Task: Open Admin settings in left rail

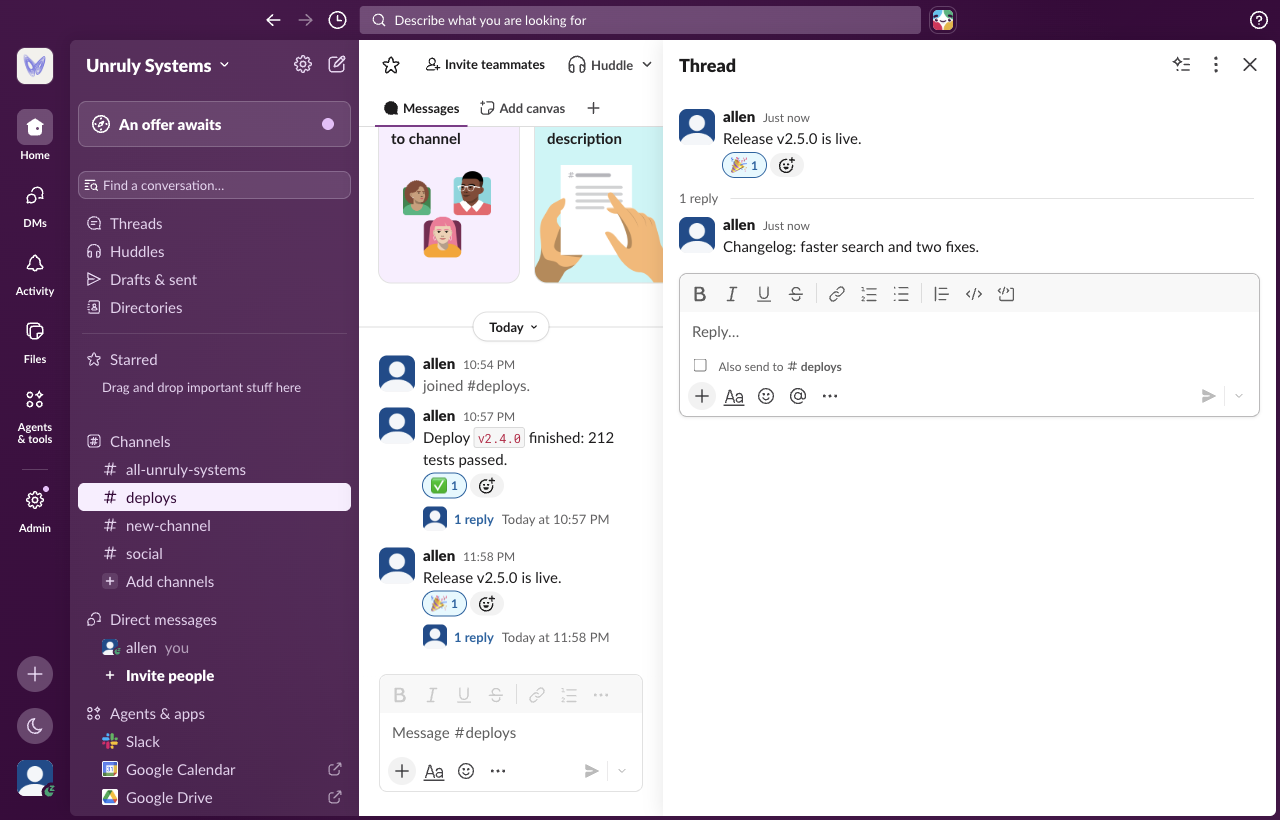Action: coord(35,509)
